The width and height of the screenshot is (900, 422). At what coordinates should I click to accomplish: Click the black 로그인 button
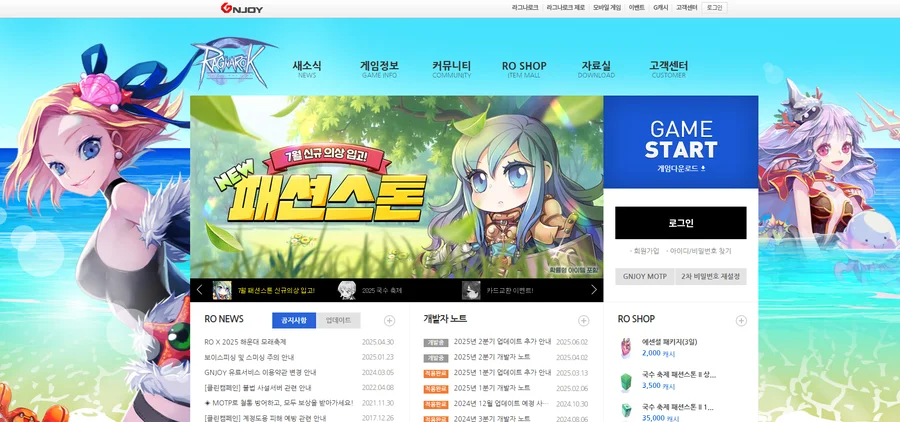click(681, 223)
